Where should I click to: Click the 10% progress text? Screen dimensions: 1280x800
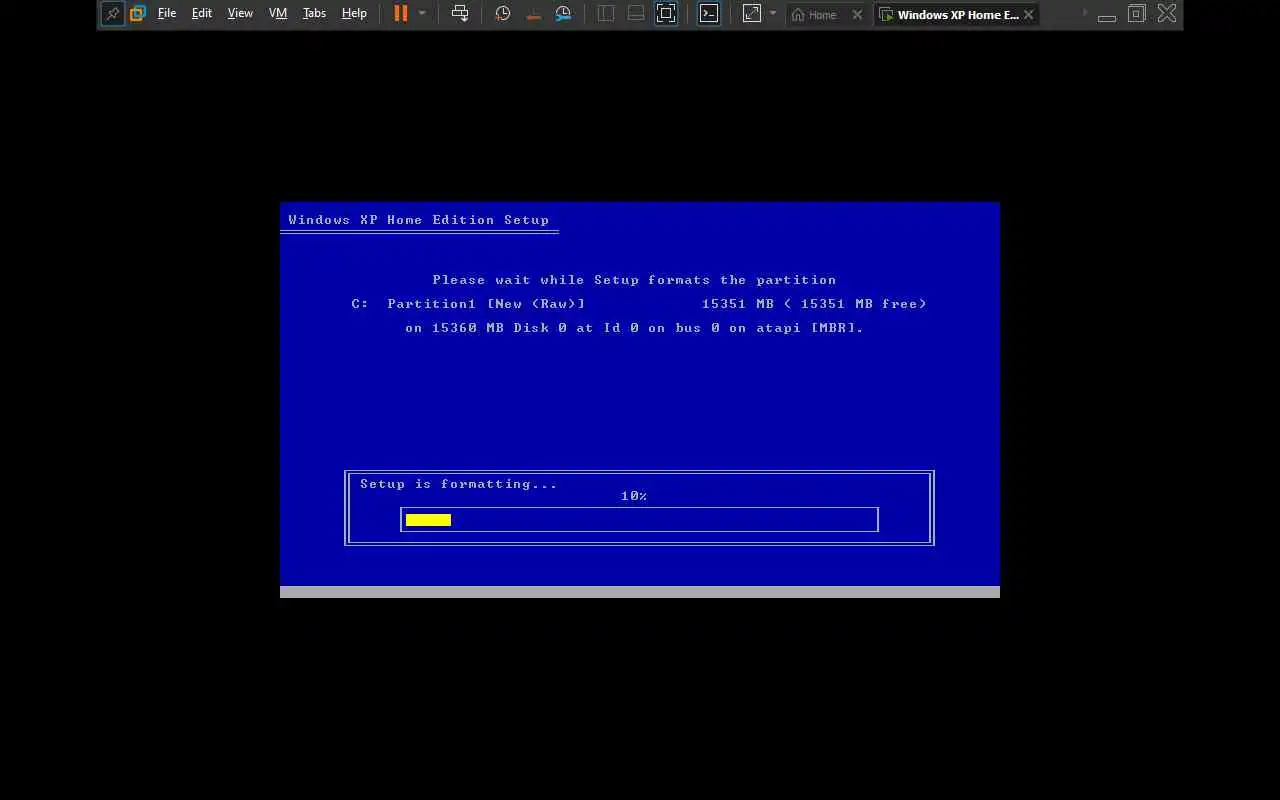click(634, 496)
